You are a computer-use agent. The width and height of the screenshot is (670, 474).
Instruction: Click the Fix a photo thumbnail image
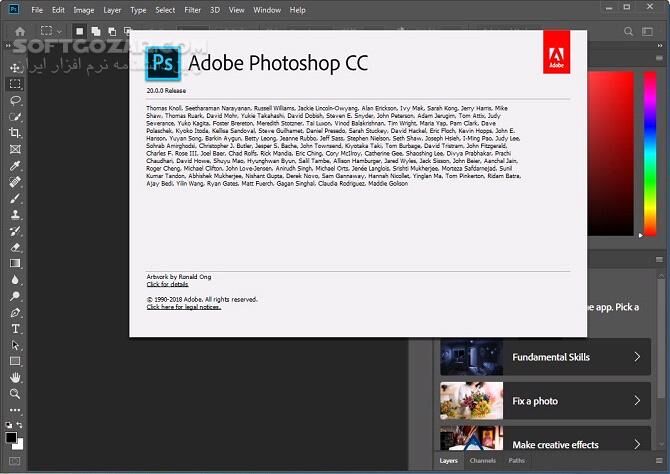[471, 400]
